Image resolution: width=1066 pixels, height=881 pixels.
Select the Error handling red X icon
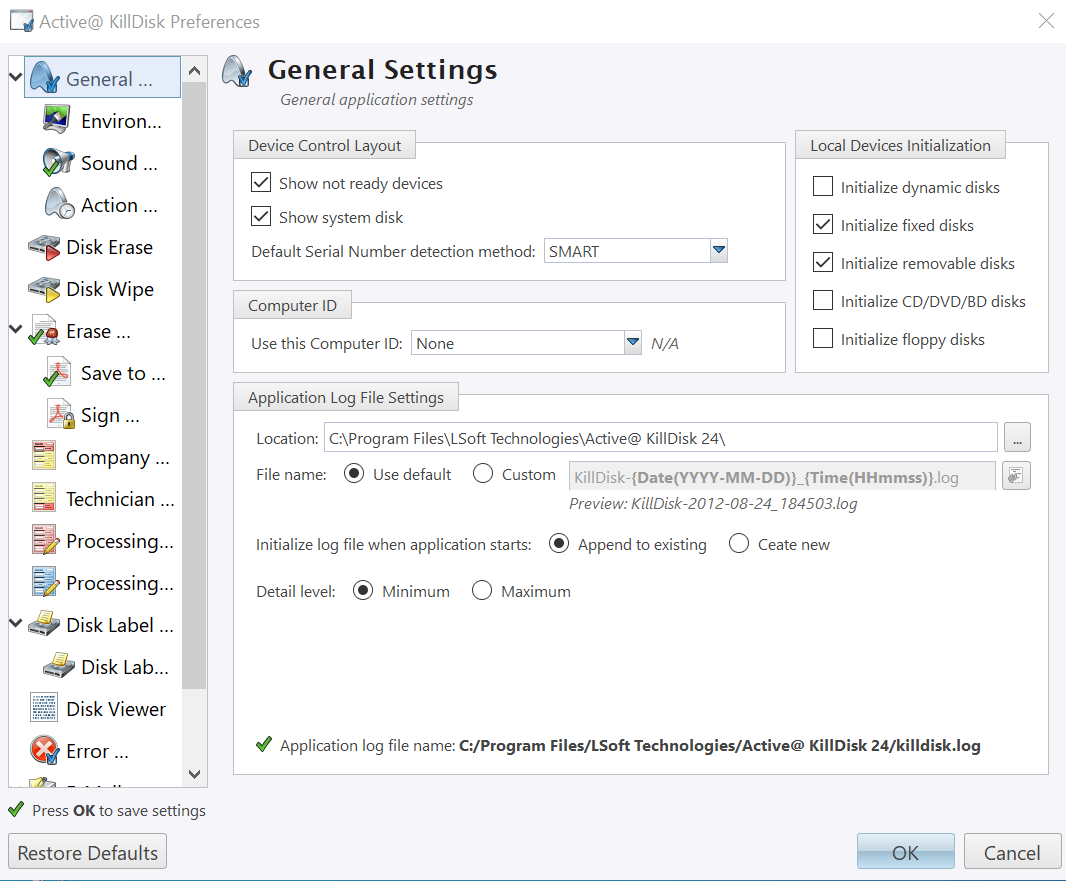44,751
